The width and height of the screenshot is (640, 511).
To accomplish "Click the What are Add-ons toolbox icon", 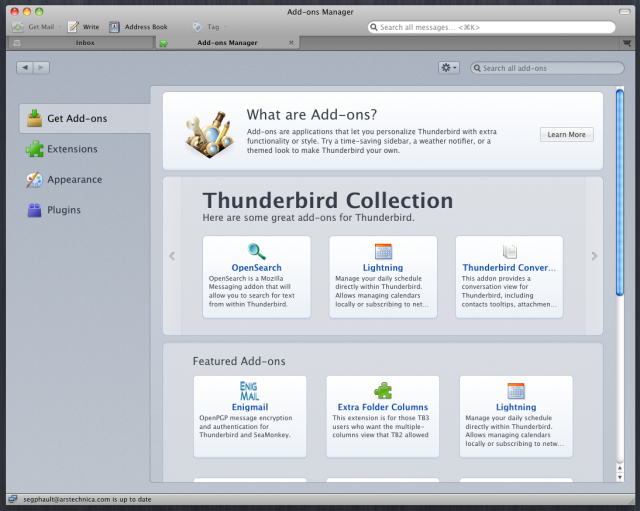I will click(x=210, y=134).
